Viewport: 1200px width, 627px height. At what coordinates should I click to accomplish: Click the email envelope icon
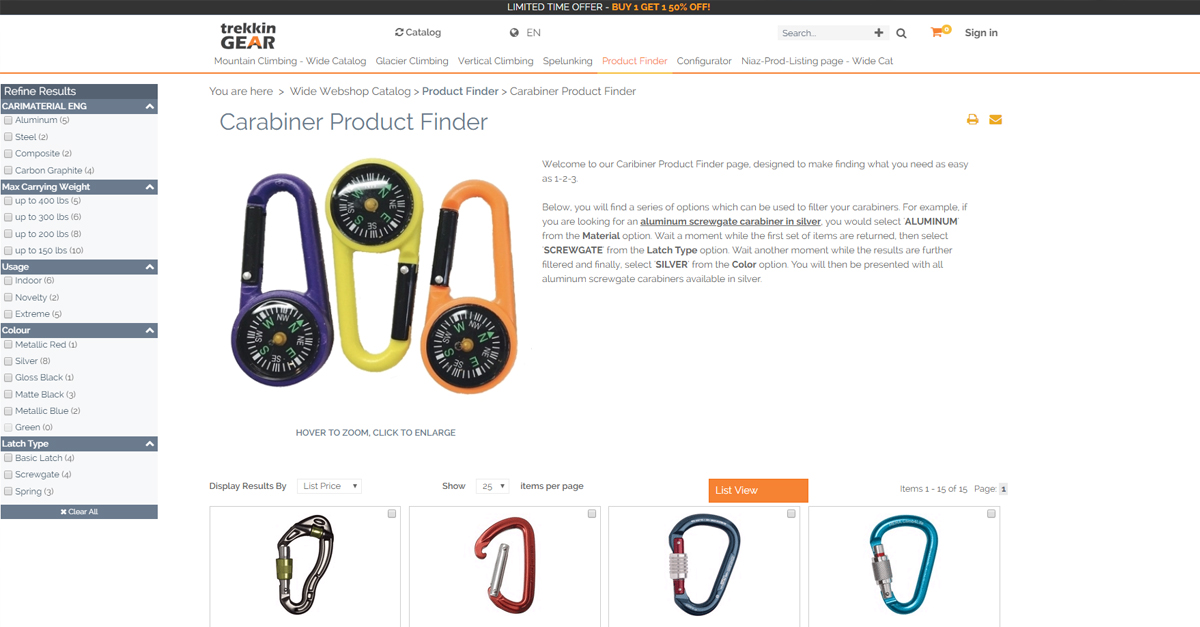point(995,120)
